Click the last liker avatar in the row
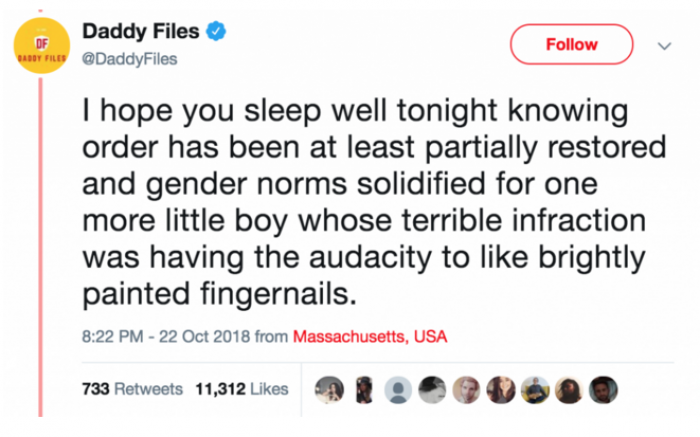 (603, 388)
